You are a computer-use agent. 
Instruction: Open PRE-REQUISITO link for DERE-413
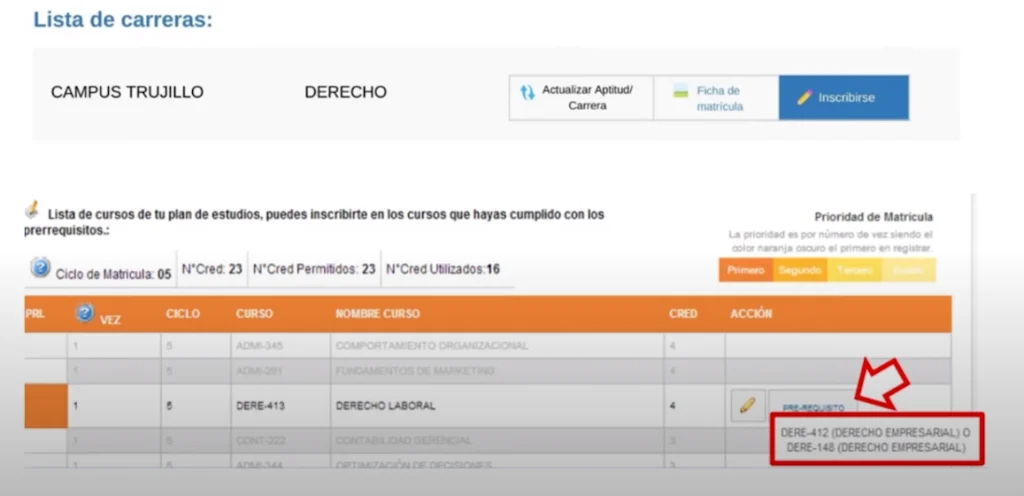pyautogui.click(x=813, y=408)
